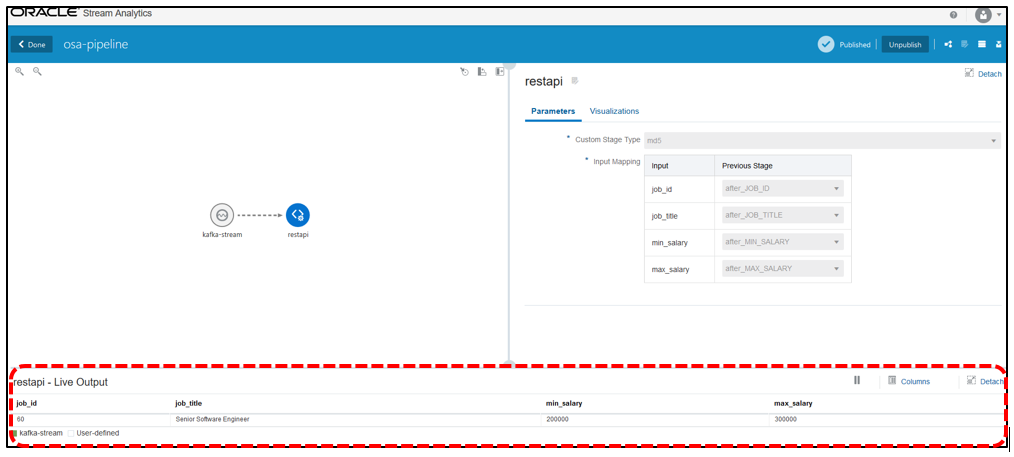Open the user menu dropdown arrow
This screenshot has width=1014, height=457.
tap(999, 15)
